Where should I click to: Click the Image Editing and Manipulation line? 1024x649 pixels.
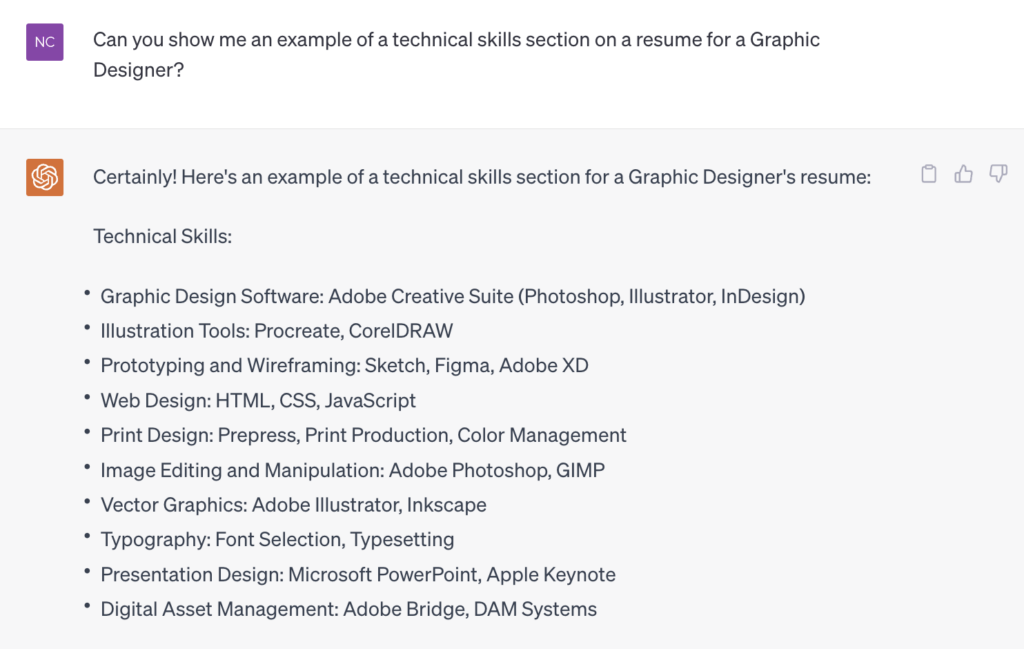(x=352, y=470)
